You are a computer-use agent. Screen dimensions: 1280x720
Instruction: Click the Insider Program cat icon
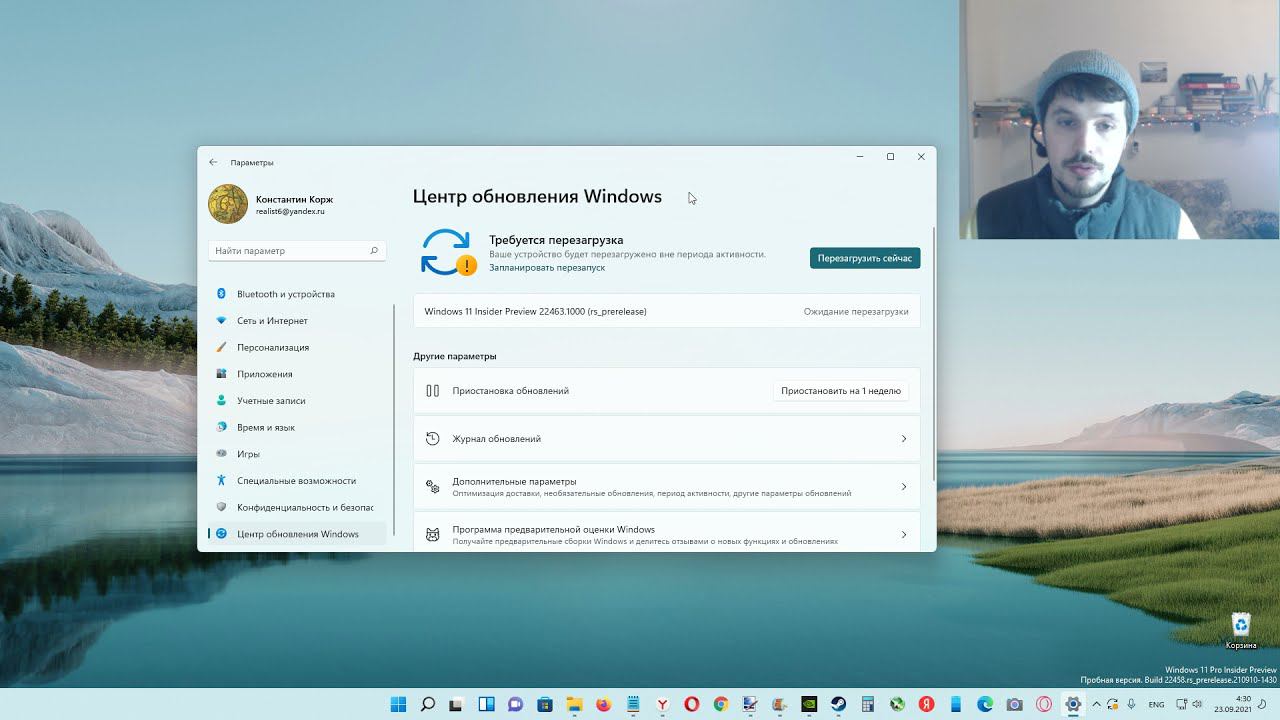pyautogui.click(x=433, y=535)
